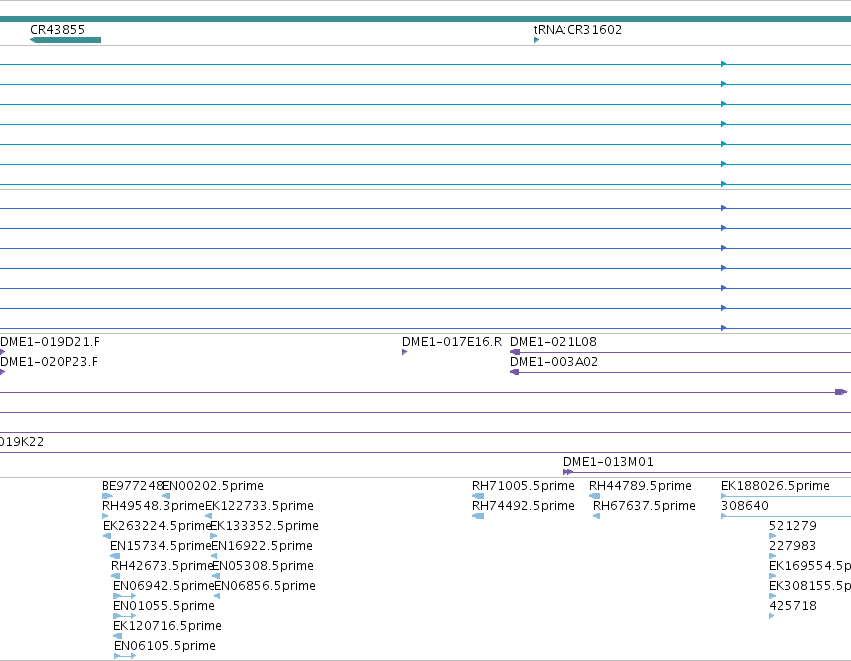The height and width of the screenshot is (661, 851).
Task: Click the RH44789.5prime feature glyph
Action: pyautogui.click(x=595, y=496)
